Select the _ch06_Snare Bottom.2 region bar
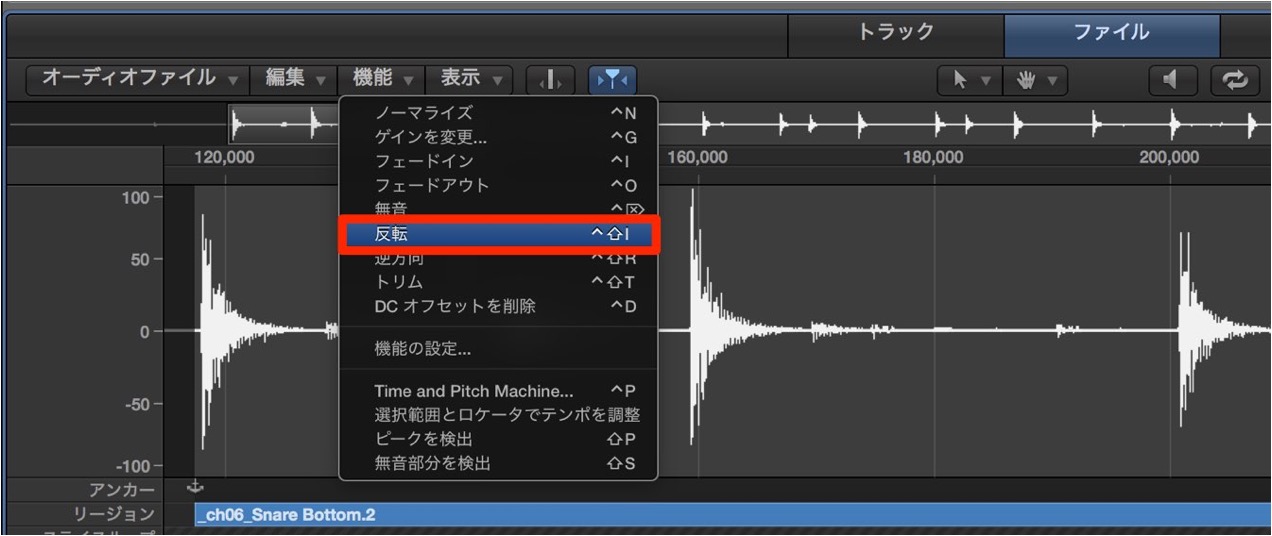 tap(732, 515)
